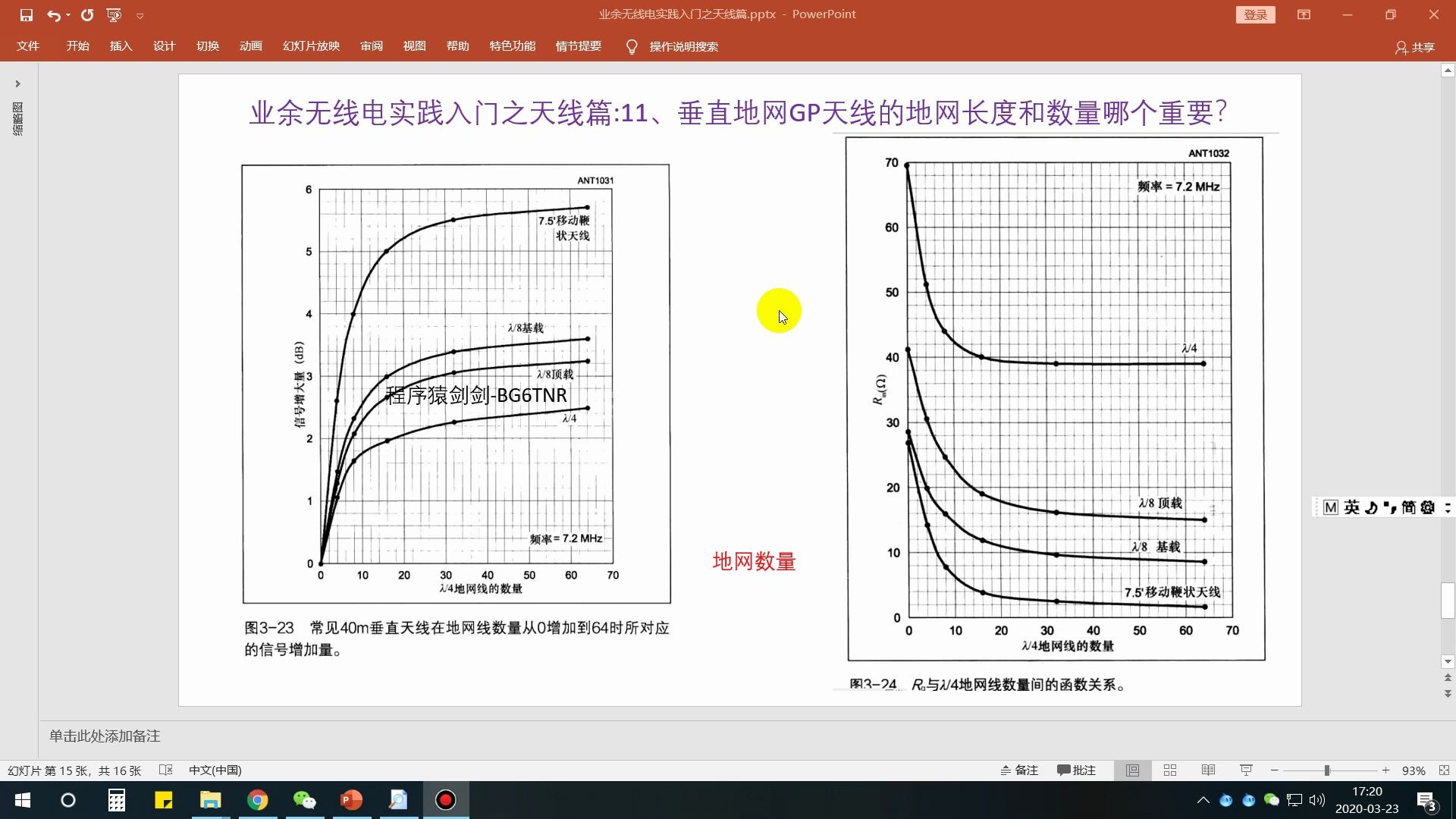The width and height of the screenshot is (1456, 819).
Task: Click vertical scrollbar down arrow
Action: tap(1448, 662)
